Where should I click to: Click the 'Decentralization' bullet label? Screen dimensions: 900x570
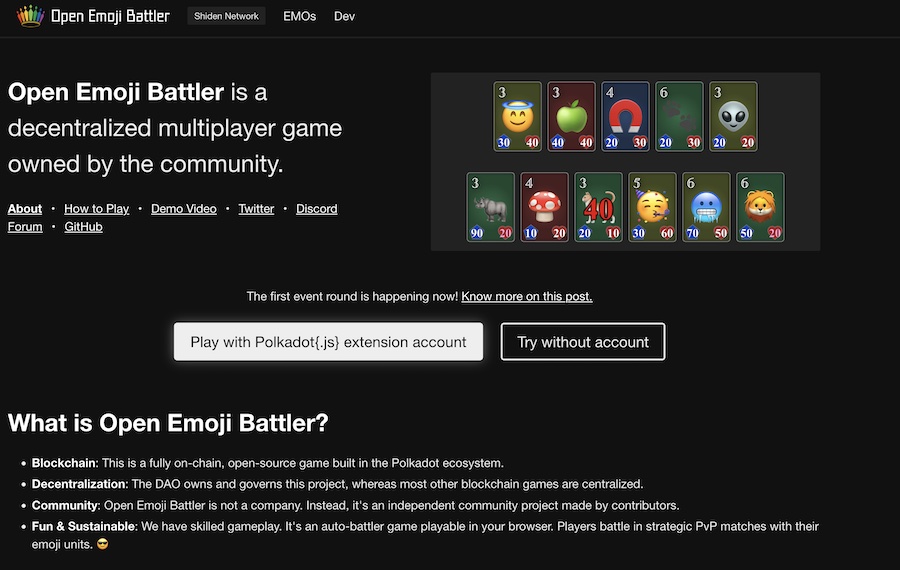click(79, 484)
